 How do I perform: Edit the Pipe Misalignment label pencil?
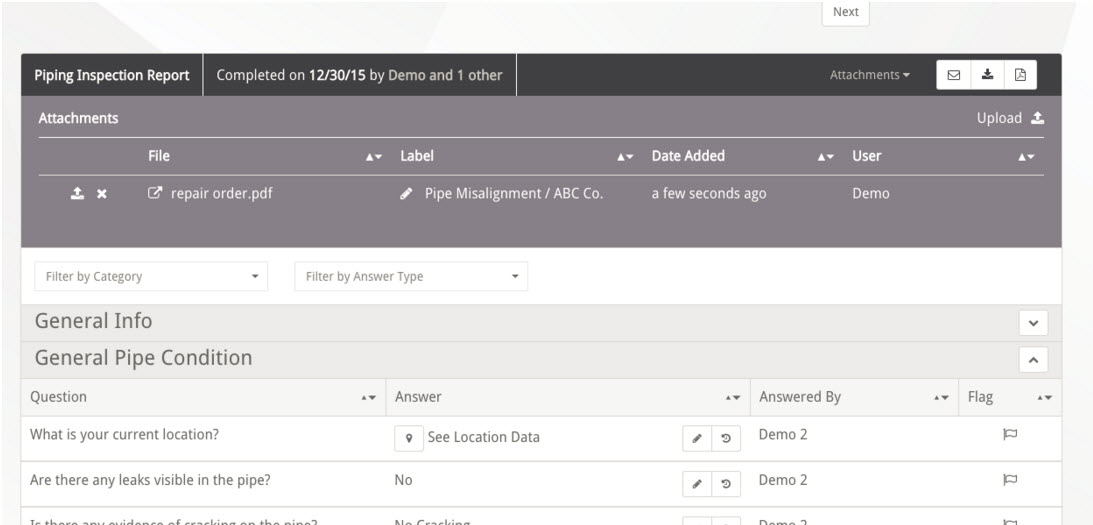pyautogui.click(x=406, y=194)
